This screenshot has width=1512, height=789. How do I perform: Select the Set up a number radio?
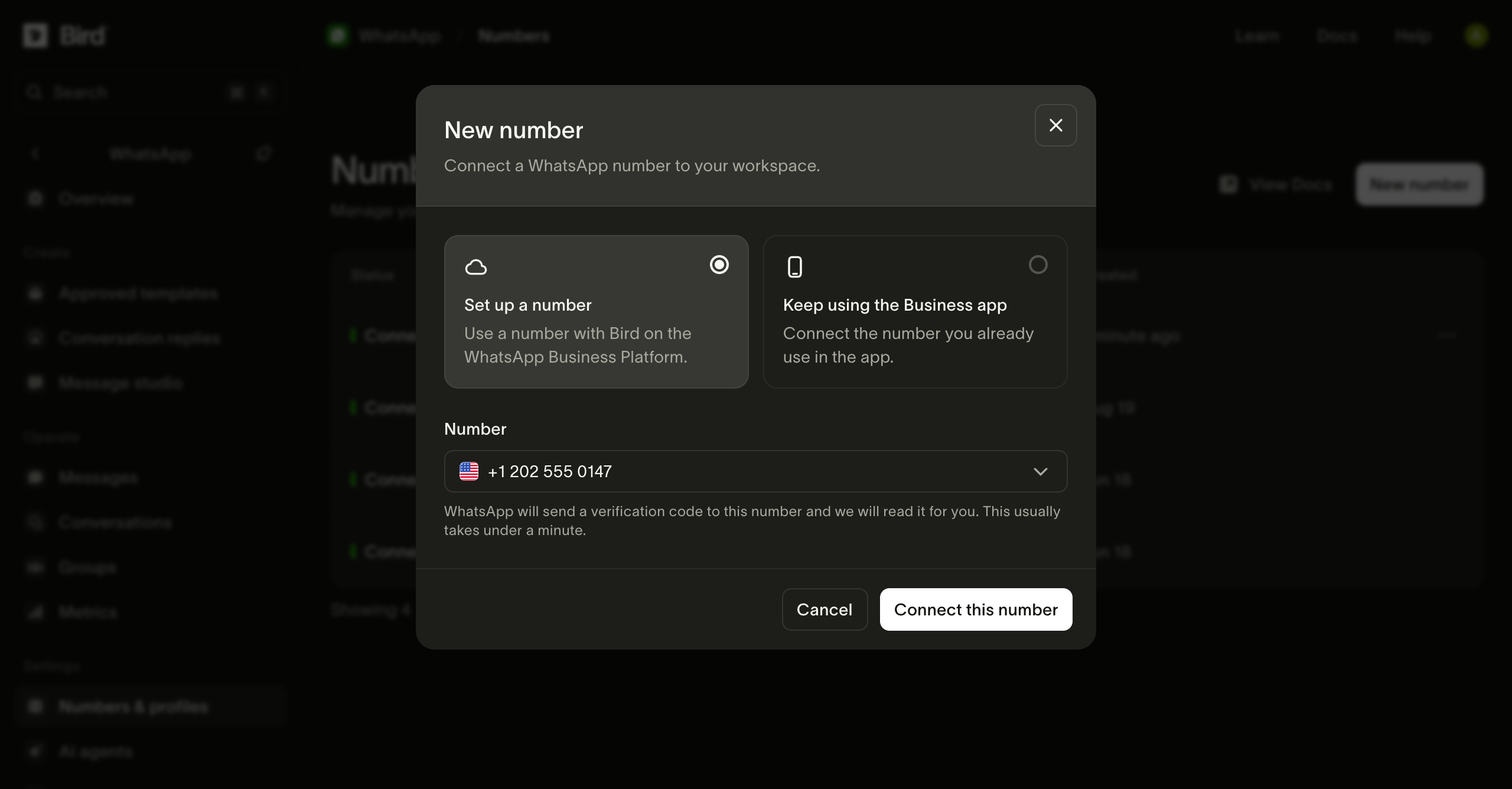tap(719, 265)
